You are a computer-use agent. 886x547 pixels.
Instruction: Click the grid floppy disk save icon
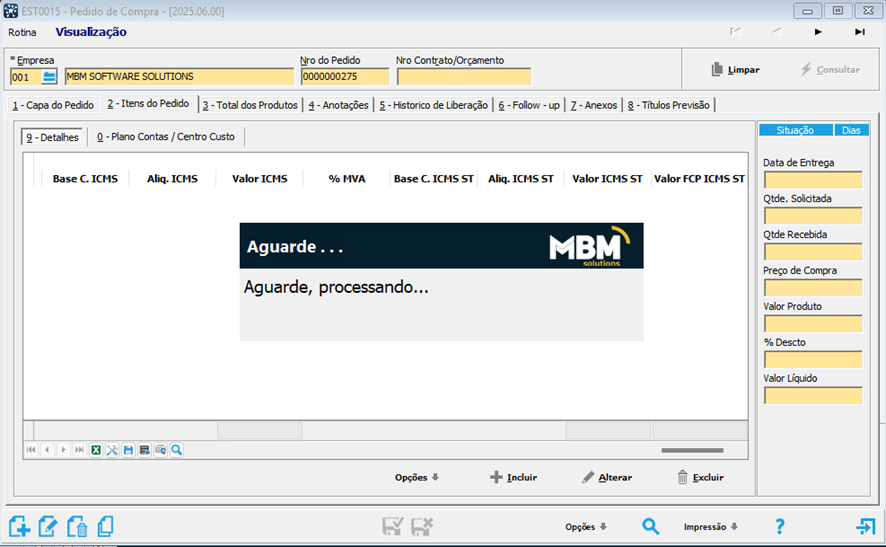click(128, 450)
